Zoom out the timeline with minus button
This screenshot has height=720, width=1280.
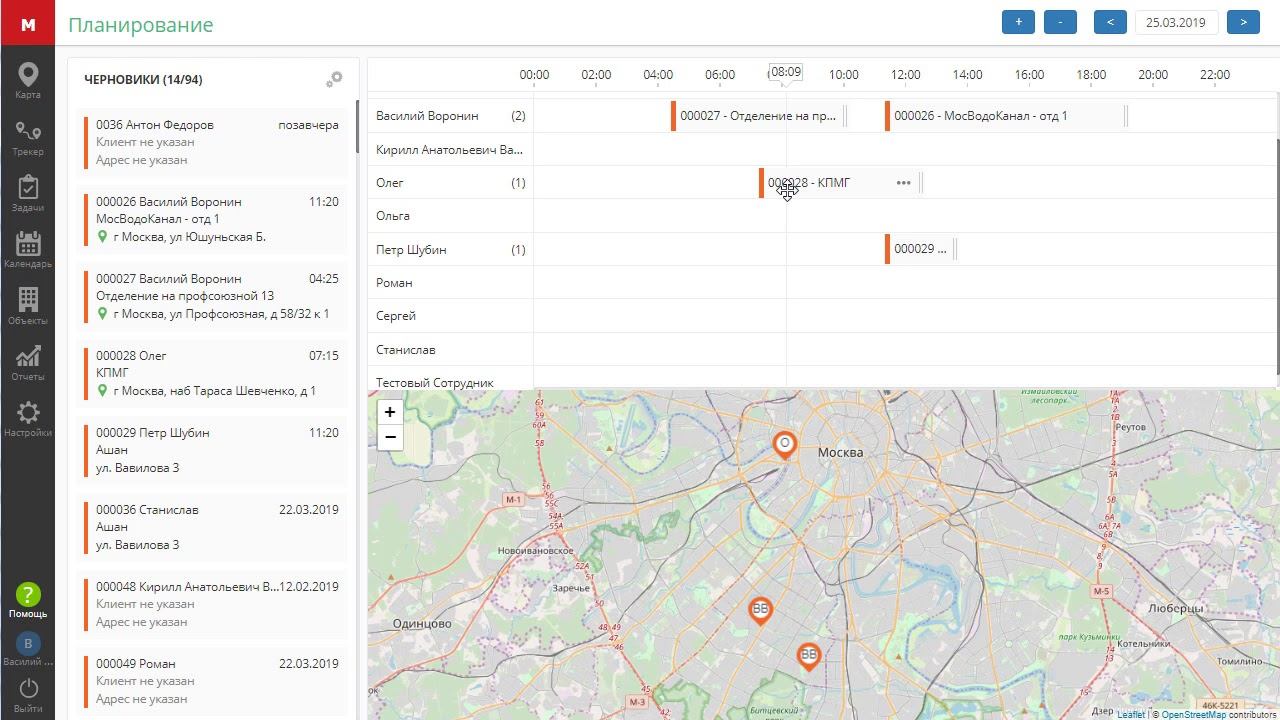(x=1060, y=22)
